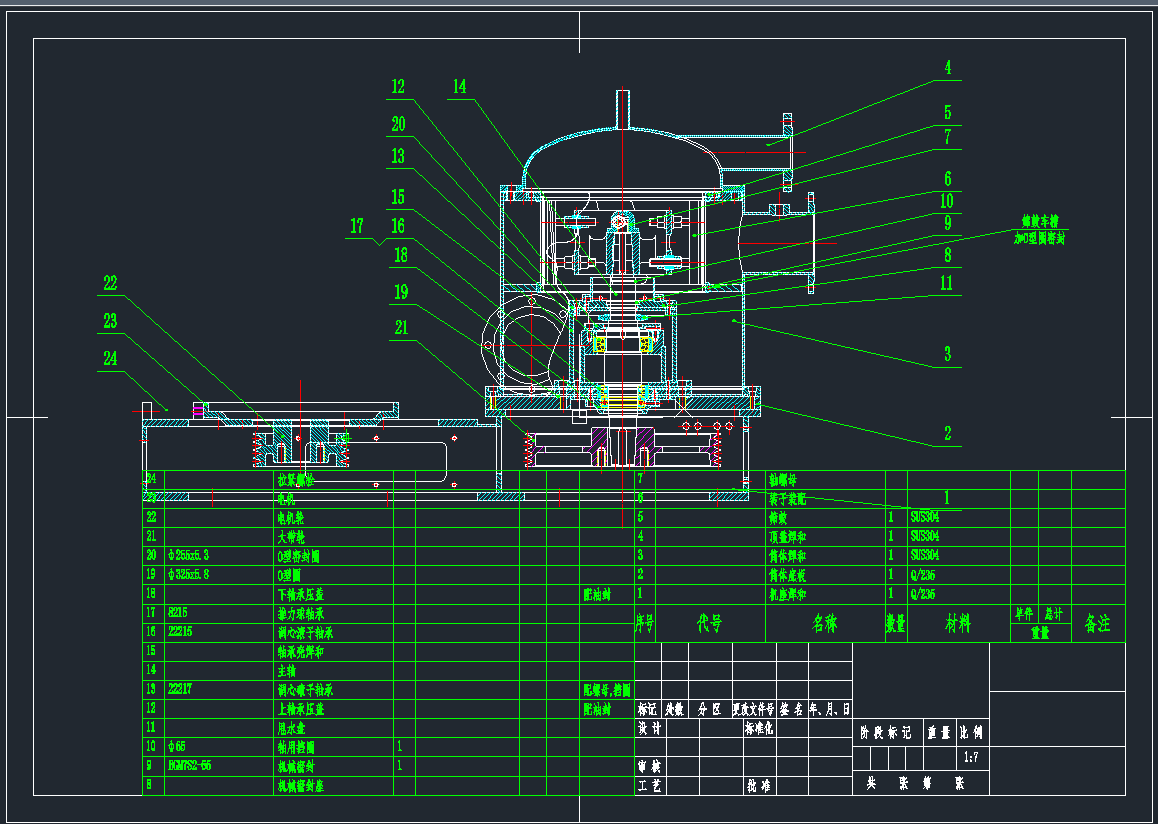This screenshot has height=824, width=1158.
Task: Select the 阶段标记 cell in title block
Action: [x=886, y=732]
